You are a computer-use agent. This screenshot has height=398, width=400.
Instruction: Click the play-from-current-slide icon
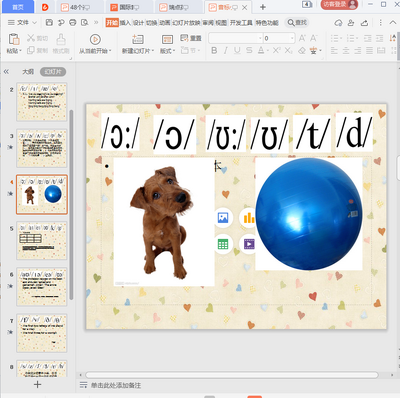95,39
